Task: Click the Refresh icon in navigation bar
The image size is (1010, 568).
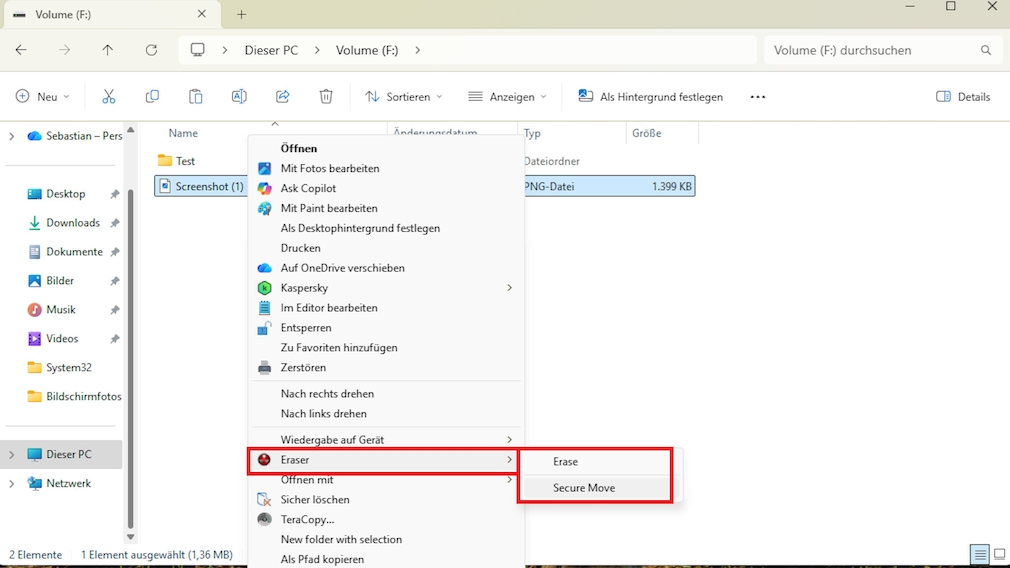Action: 151,50
